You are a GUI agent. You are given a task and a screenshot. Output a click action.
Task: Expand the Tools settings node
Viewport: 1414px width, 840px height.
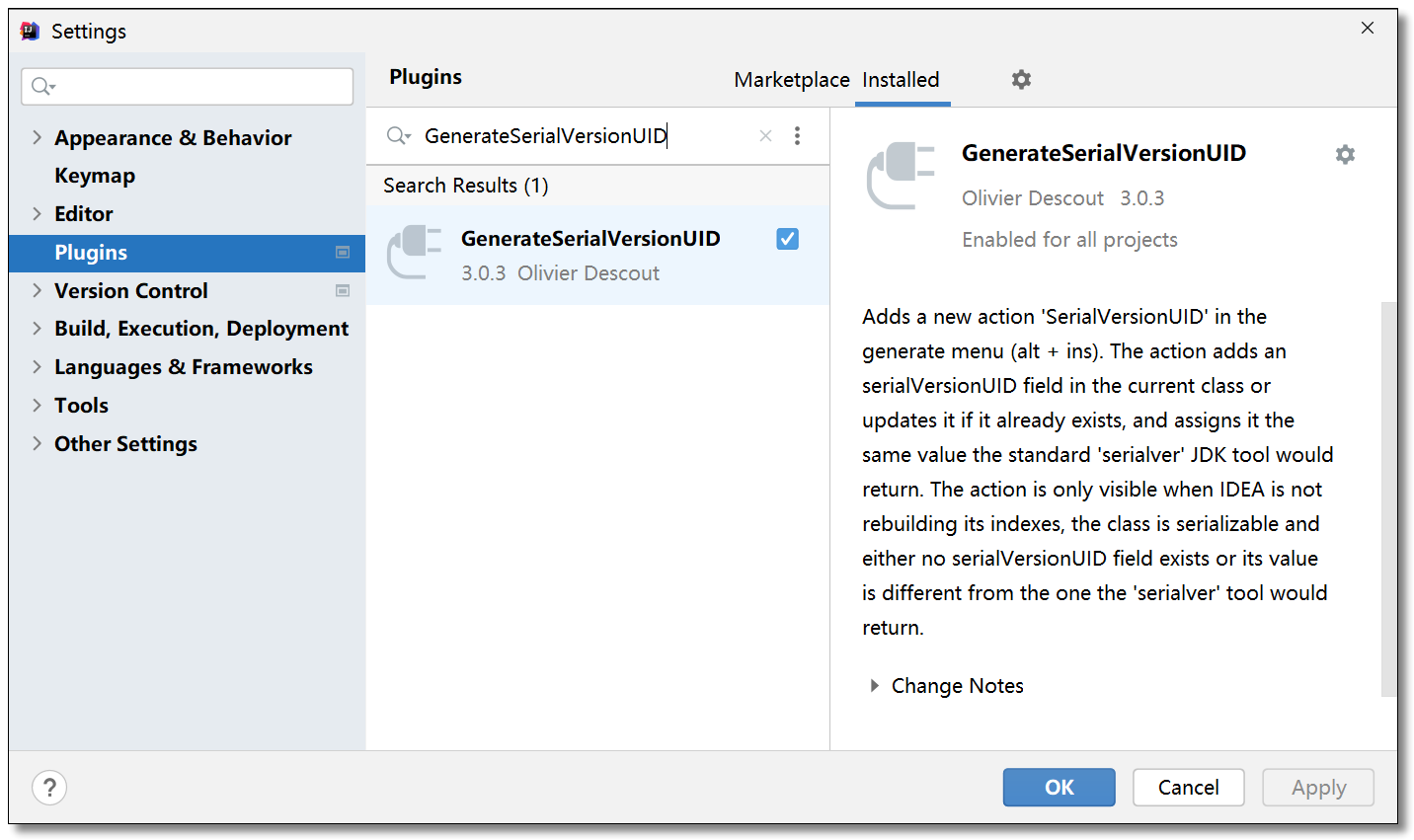point(37,405)
